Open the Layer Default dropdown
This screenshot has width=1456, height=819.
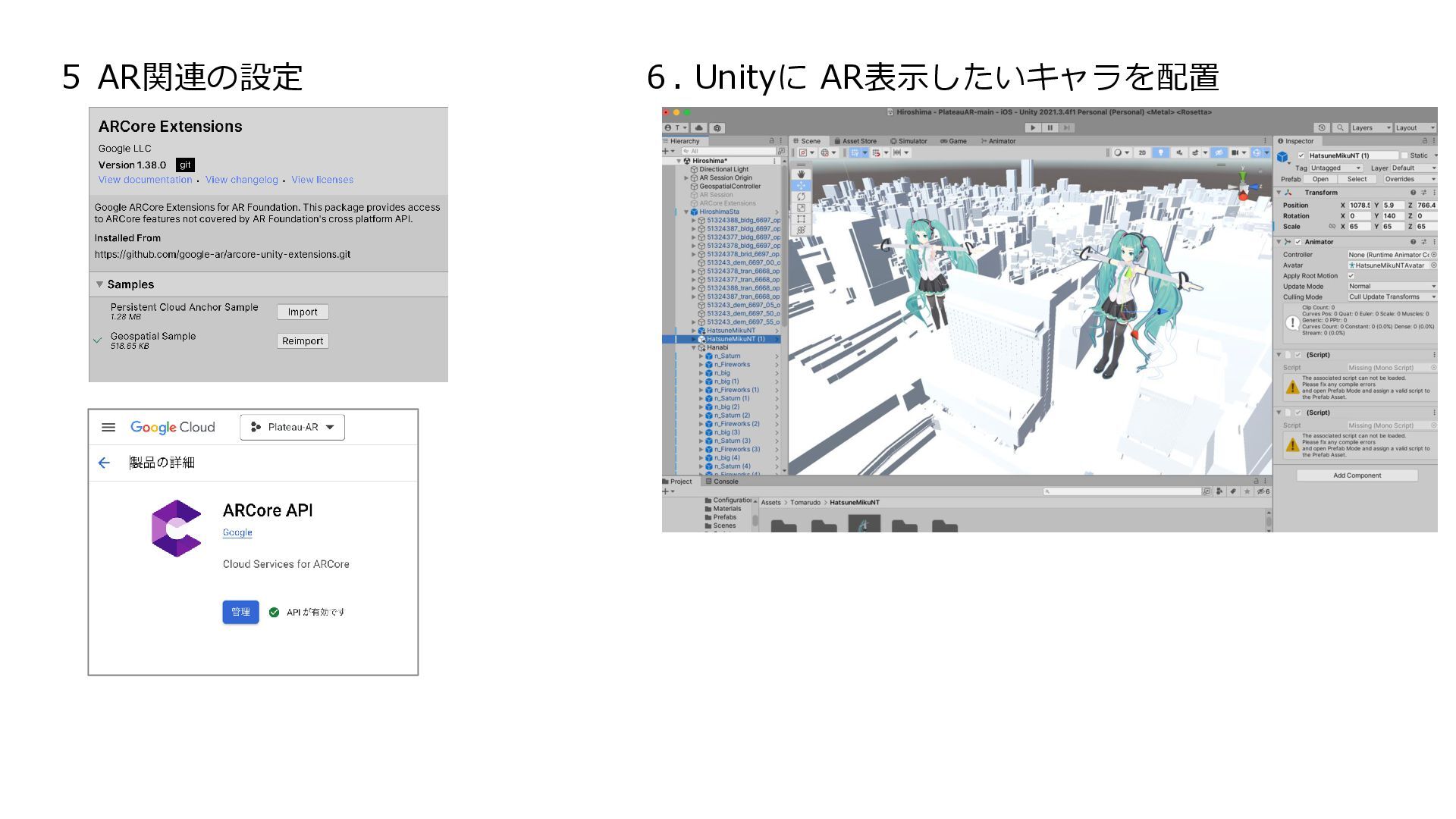1414,168
